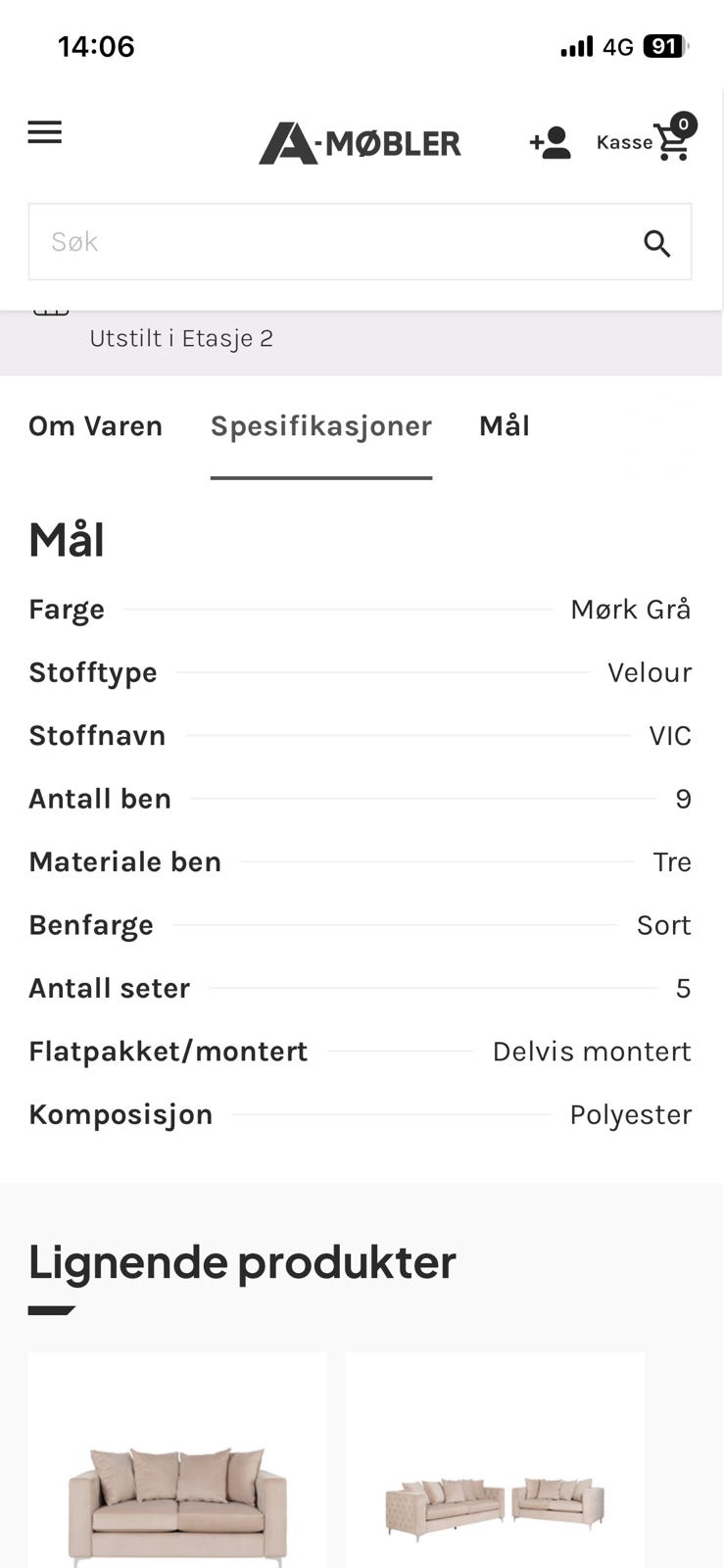Click the Utstilt i Etasje 2 text
The image size is (724, 1568).
pyautogui.click(x=182, y=338)
